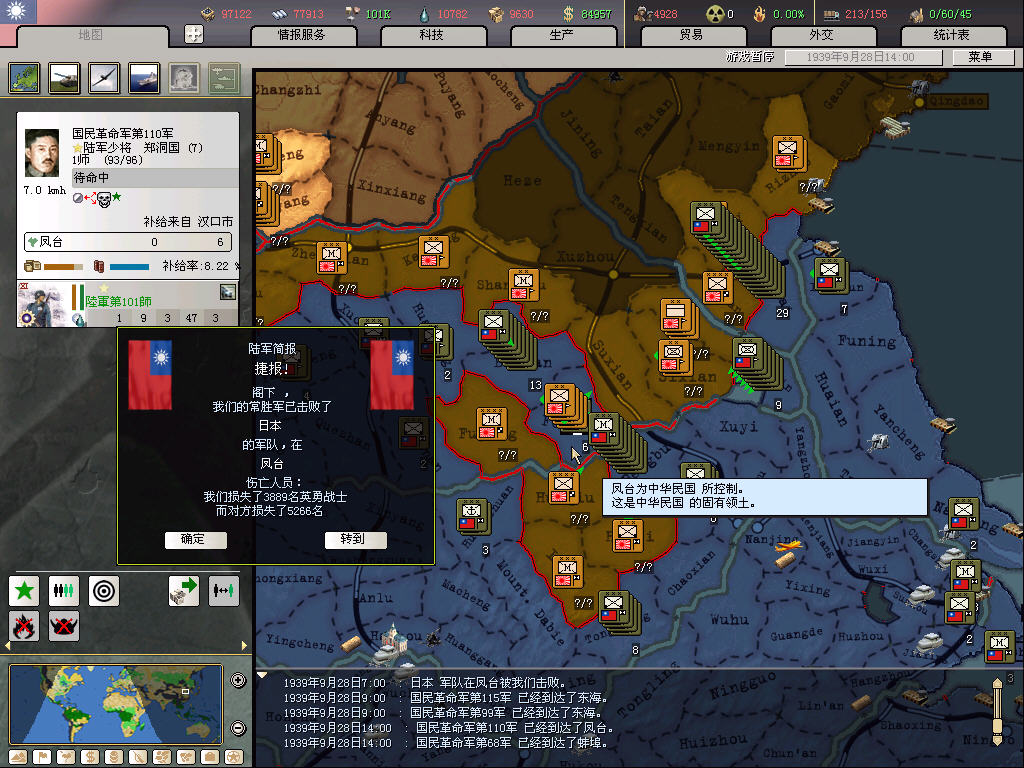Viewport: 1024px width, 768px height.
Task: Click log entry 国民革命军第110军 已经到达了凤台
Action: tap(448, 728)
